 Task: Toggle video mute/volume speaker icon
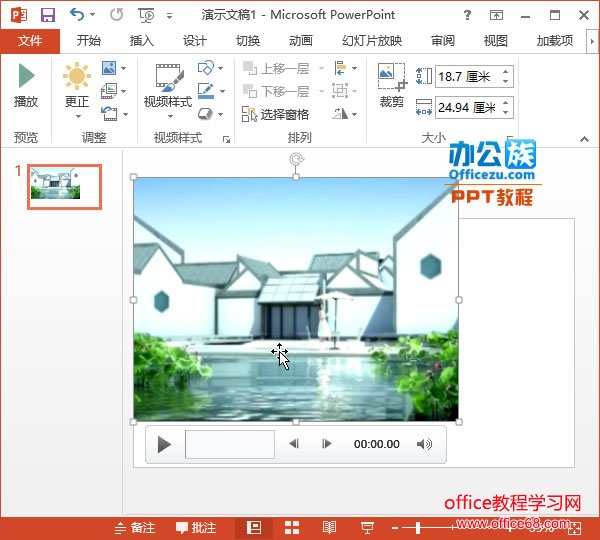[x=424, y=444]
